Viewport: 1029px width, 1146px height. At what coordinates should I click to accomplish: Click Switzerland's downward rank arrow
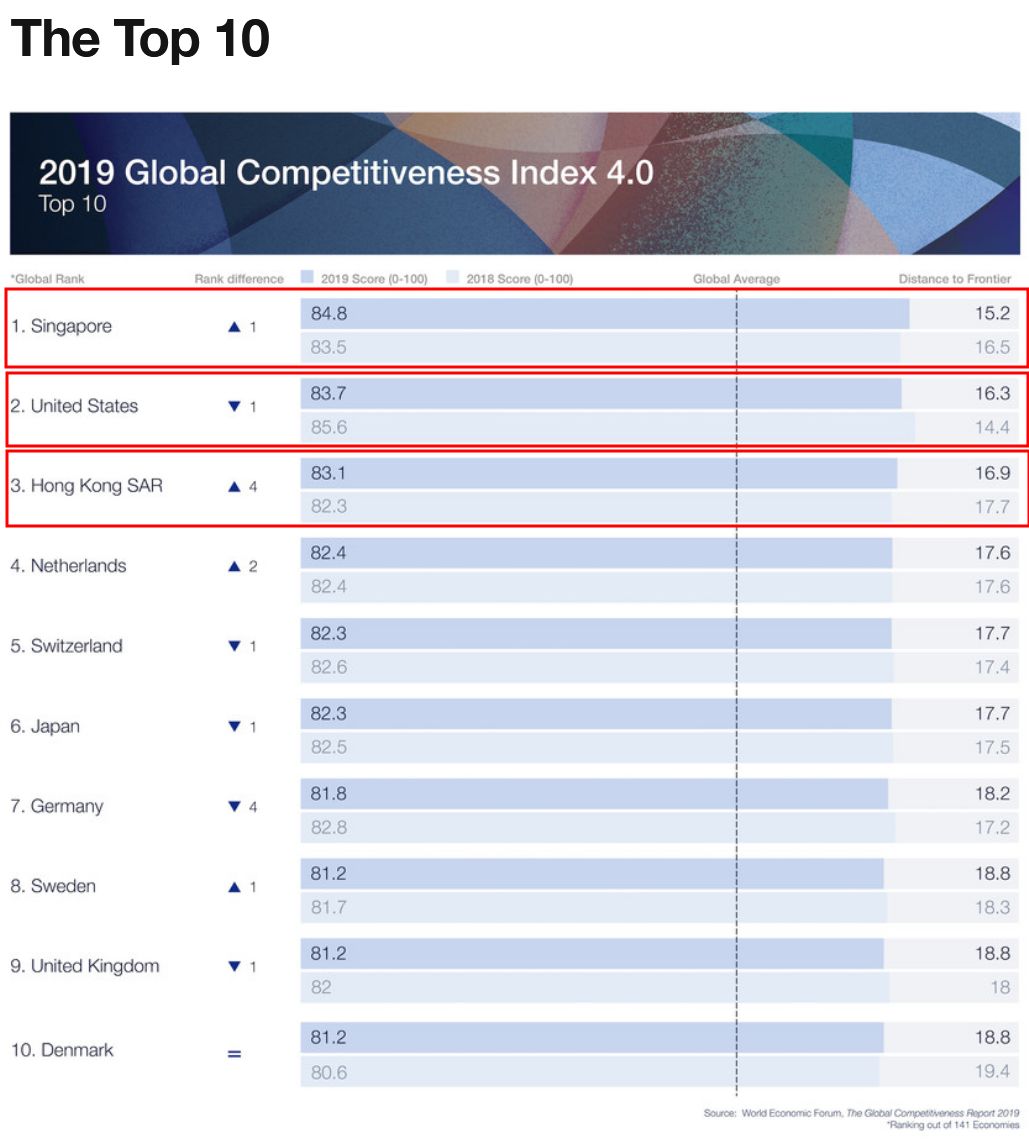tap(234, 647)
